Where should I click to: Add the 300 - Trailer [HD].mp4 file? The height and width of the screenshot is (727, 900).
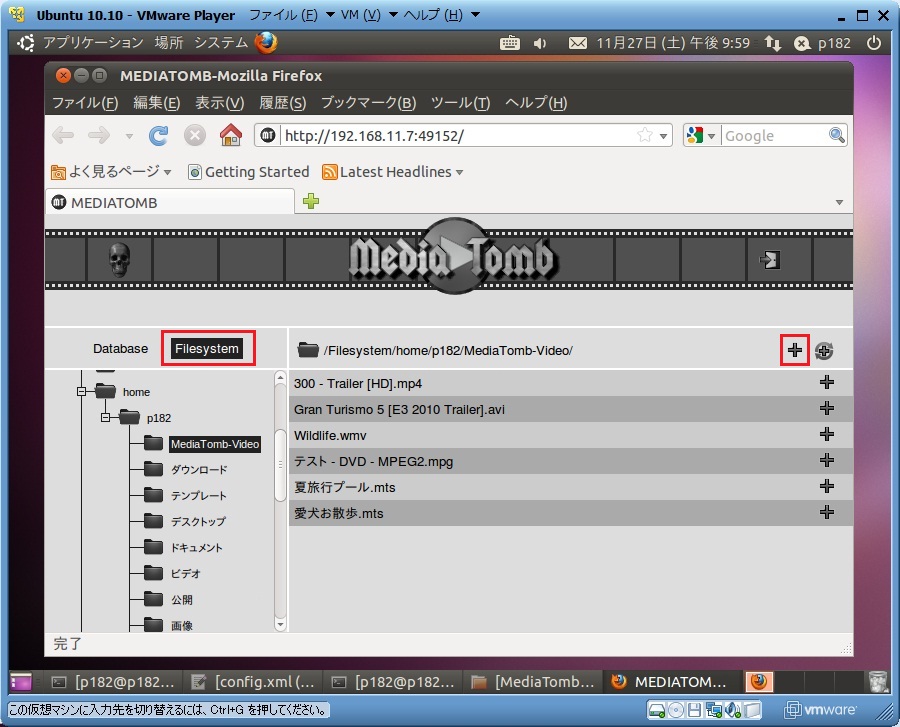point(827,383)
